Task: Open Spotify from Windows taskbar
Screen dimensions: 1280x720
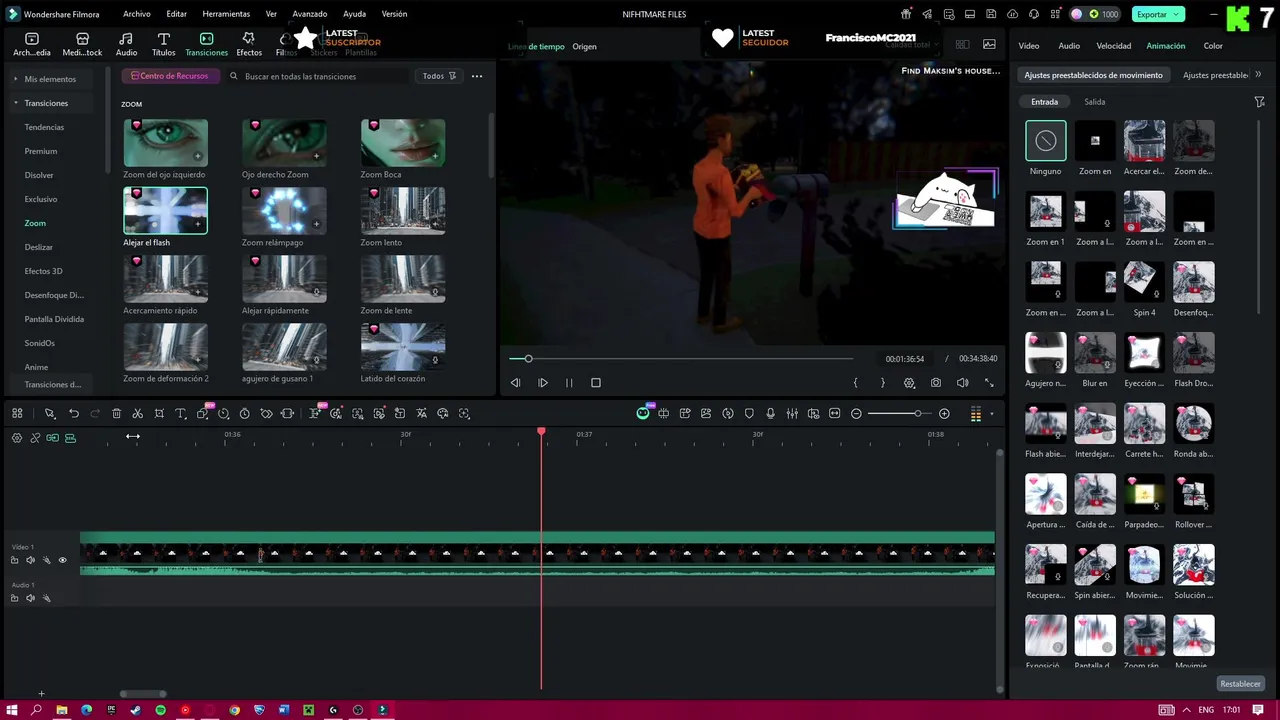Action: 160,710
